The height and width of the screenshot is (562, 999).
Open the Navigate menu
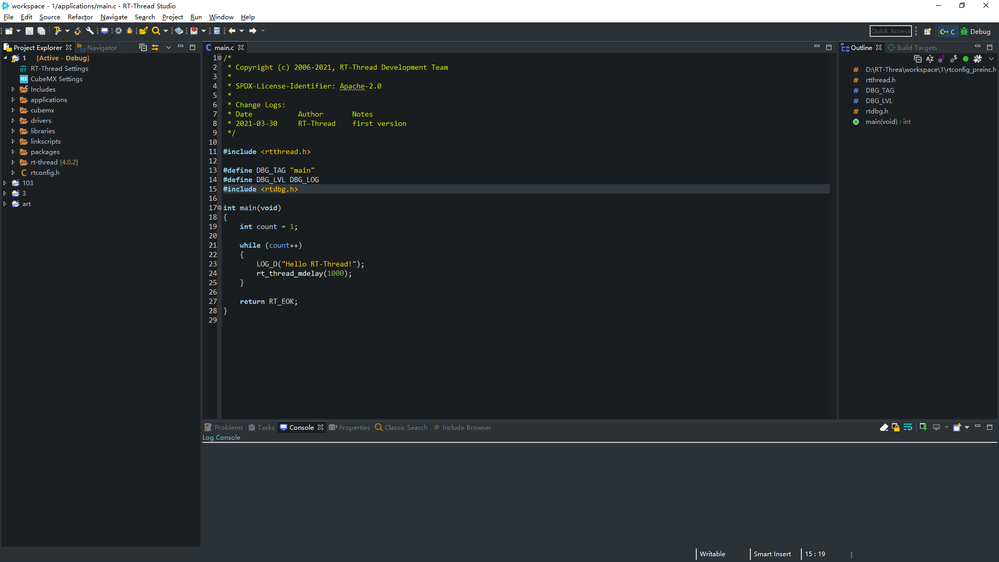point(113,17)
